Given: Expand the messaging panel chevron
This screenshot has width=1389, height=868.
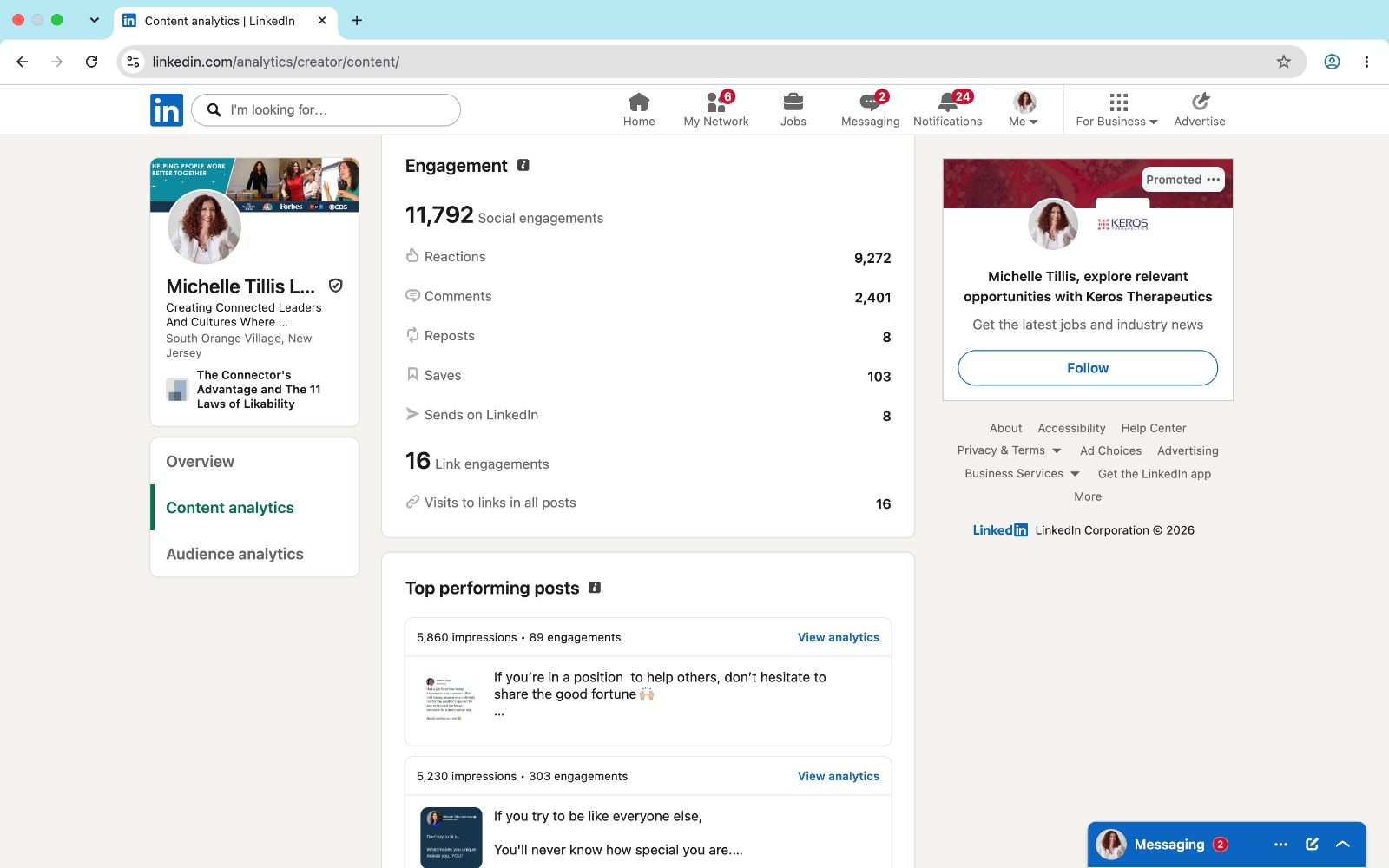Looking at the screenshot, I should (x=1343, y=845).
